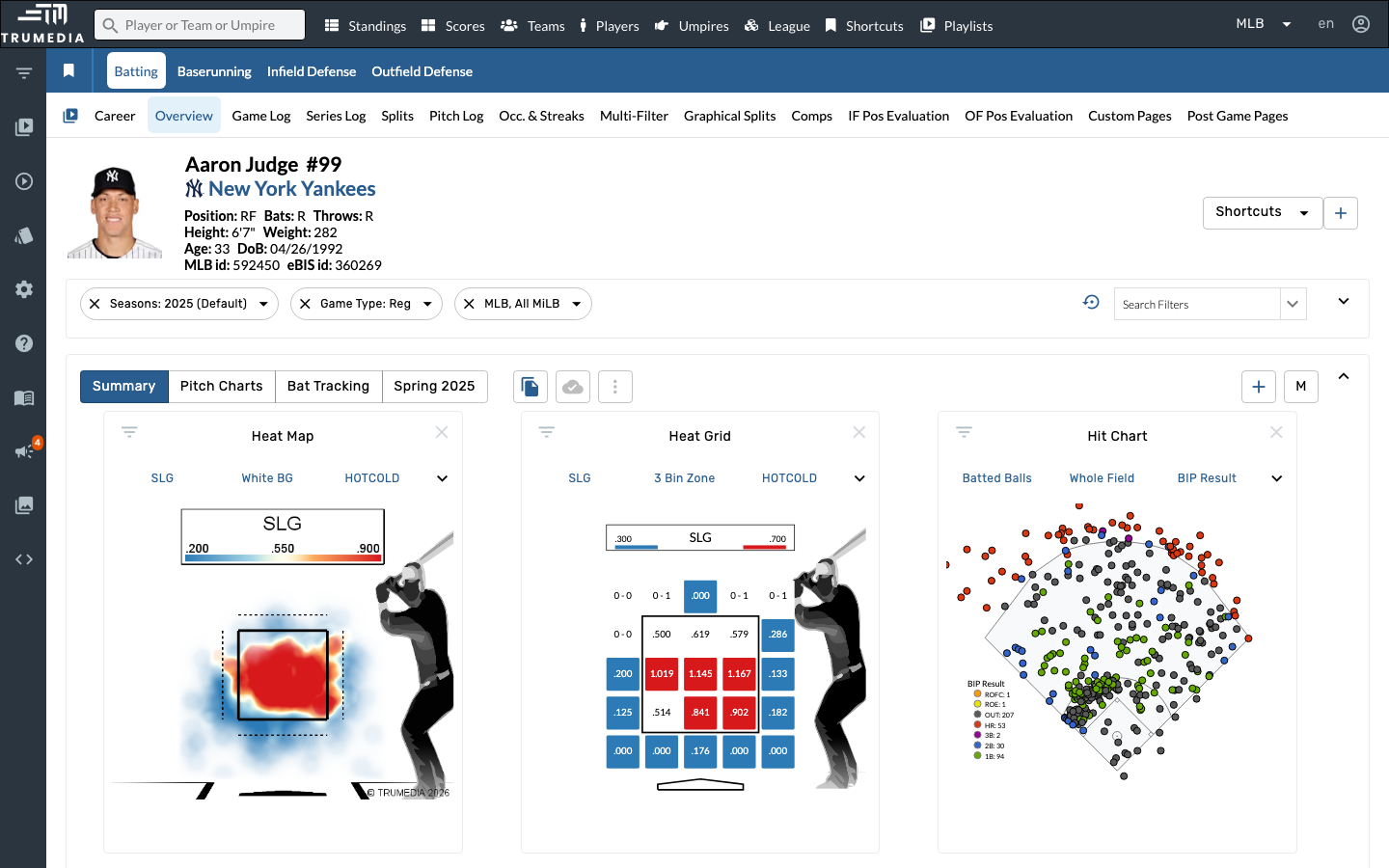Focus the Player or Team search box
The width and height of the screenshot is (1389, 868).
[x=200, y=25]
